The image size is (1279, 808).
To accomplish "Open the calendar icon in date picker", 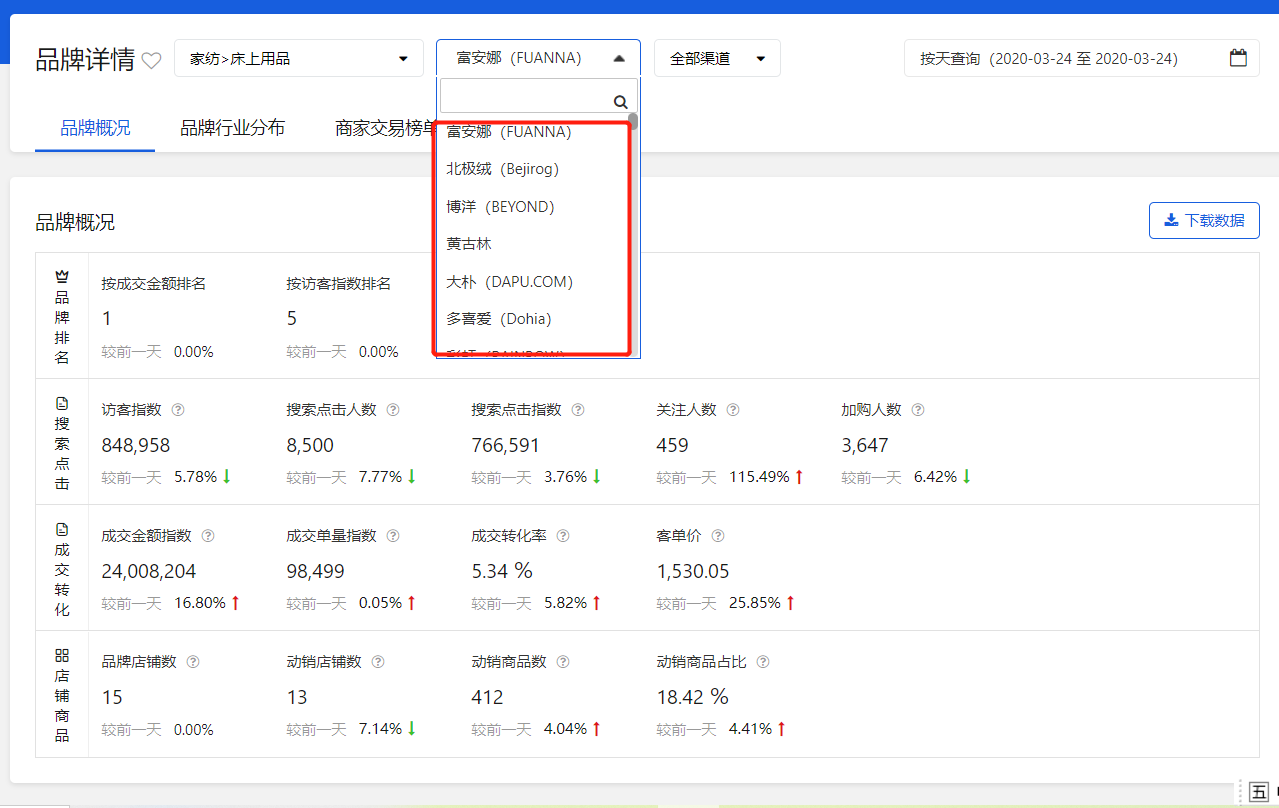I will click(x=1238, y=58).
